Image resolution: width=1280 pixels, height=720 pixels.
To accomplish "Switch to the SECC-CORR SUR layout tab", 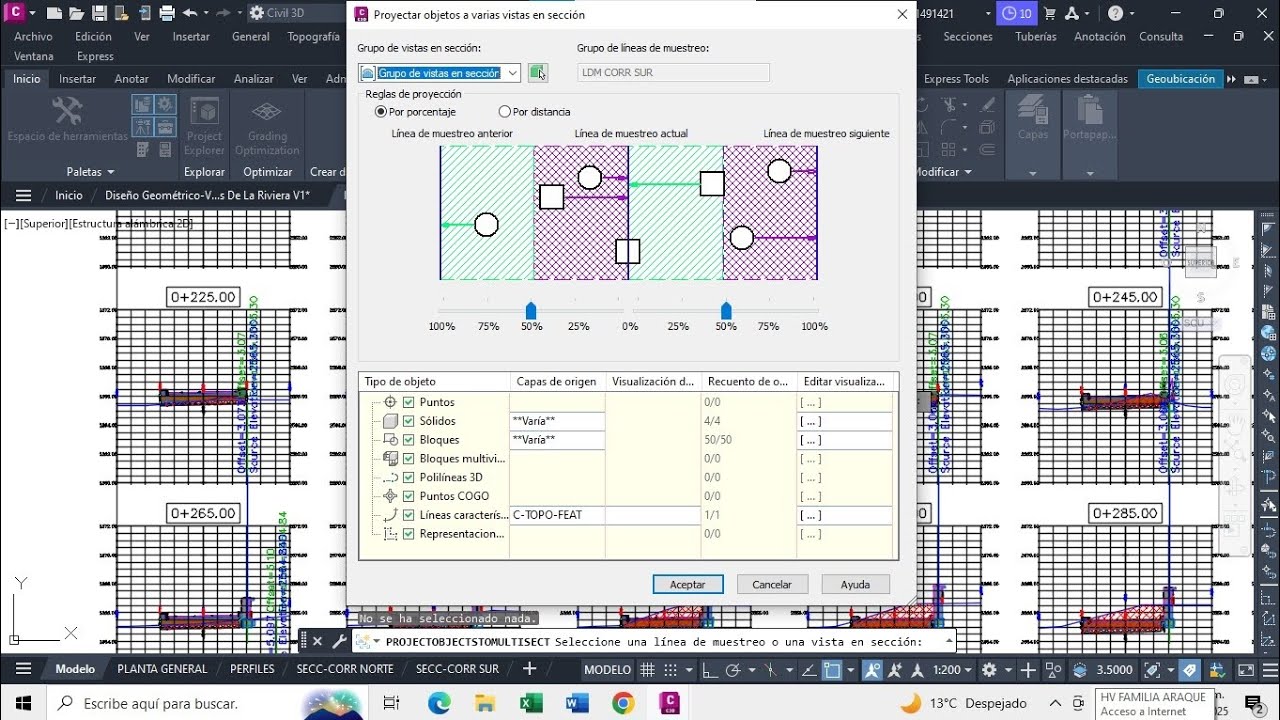I will [x=457, y=669].
